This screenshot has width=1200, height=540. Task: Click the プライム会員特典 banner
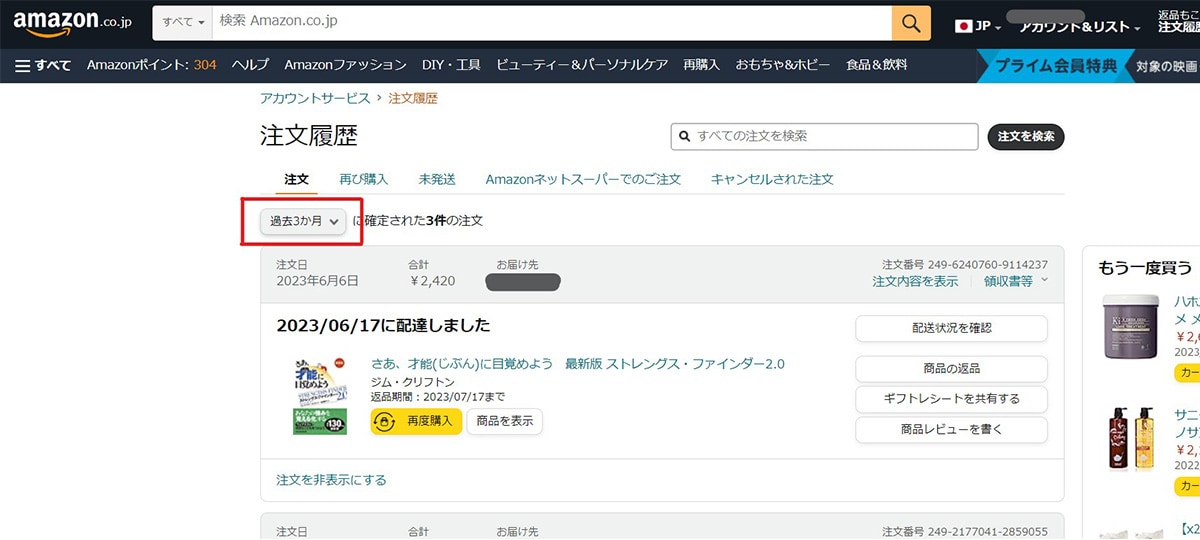pos(1056,66)
